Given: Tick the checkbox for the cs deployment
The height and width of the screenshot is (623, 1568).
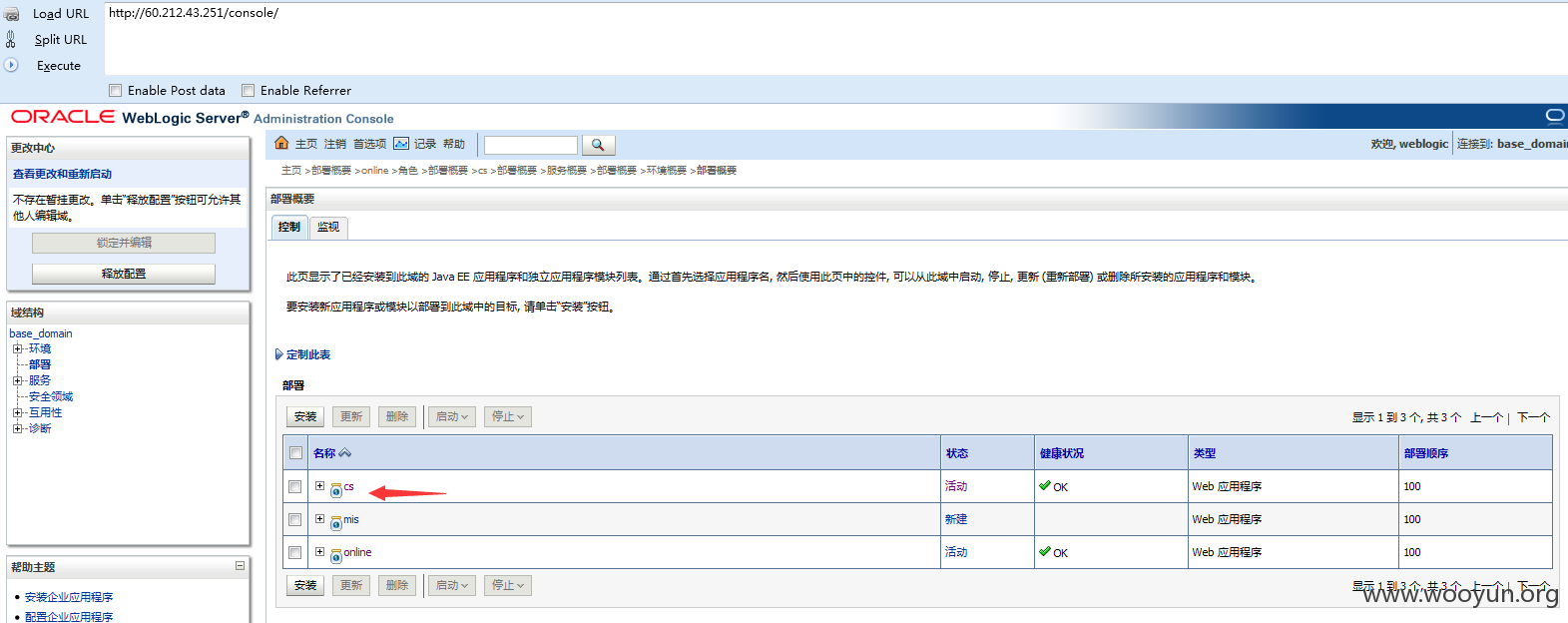Looking at the screenshot, I should coord(294,486).
